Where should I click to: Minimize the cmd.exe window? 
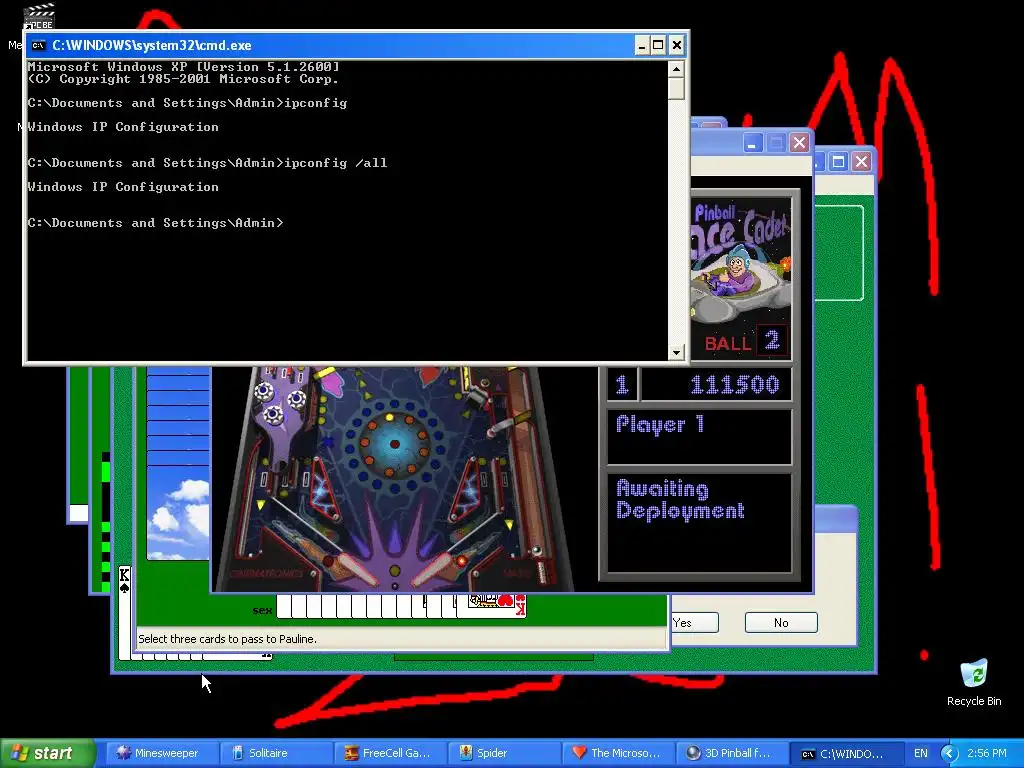641,45
